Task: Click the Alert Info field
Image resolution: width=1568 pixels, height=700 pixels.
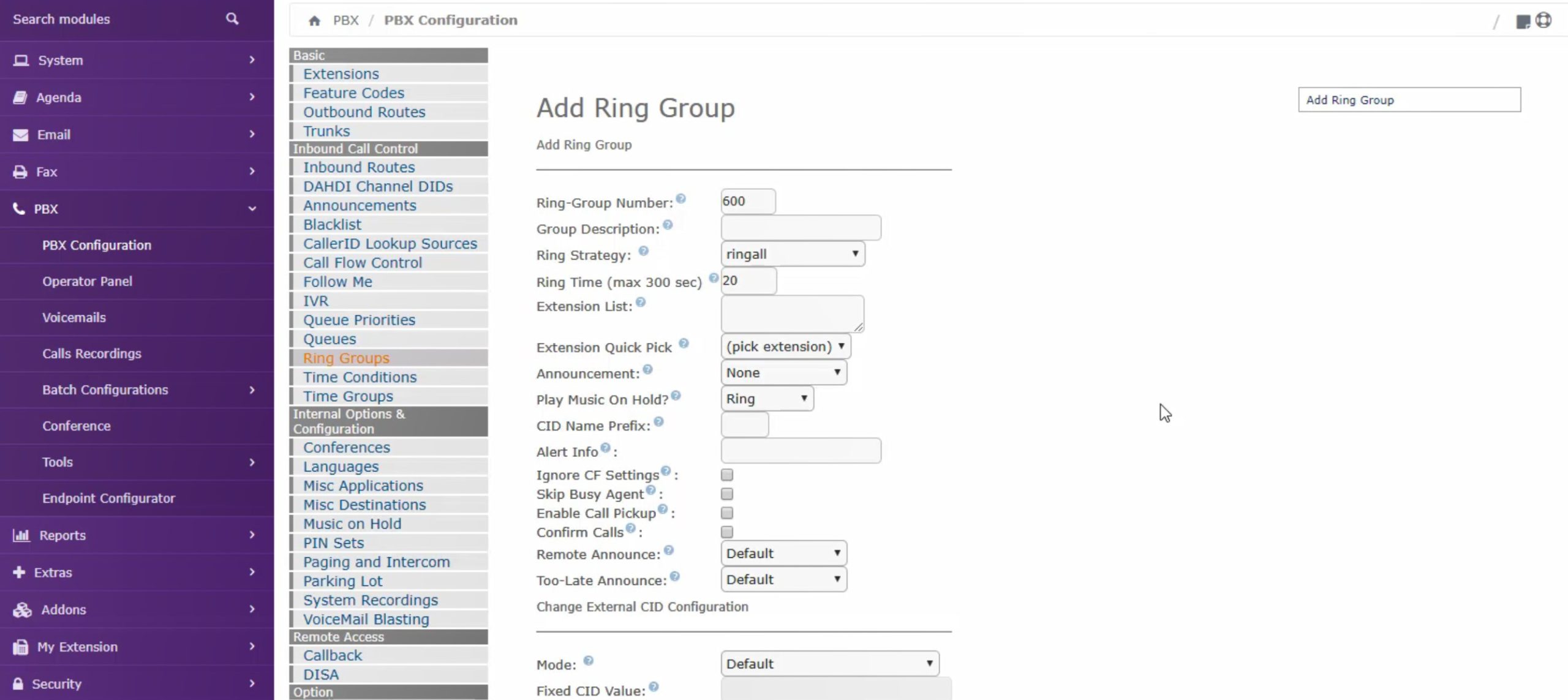Action: click(801, 451)
